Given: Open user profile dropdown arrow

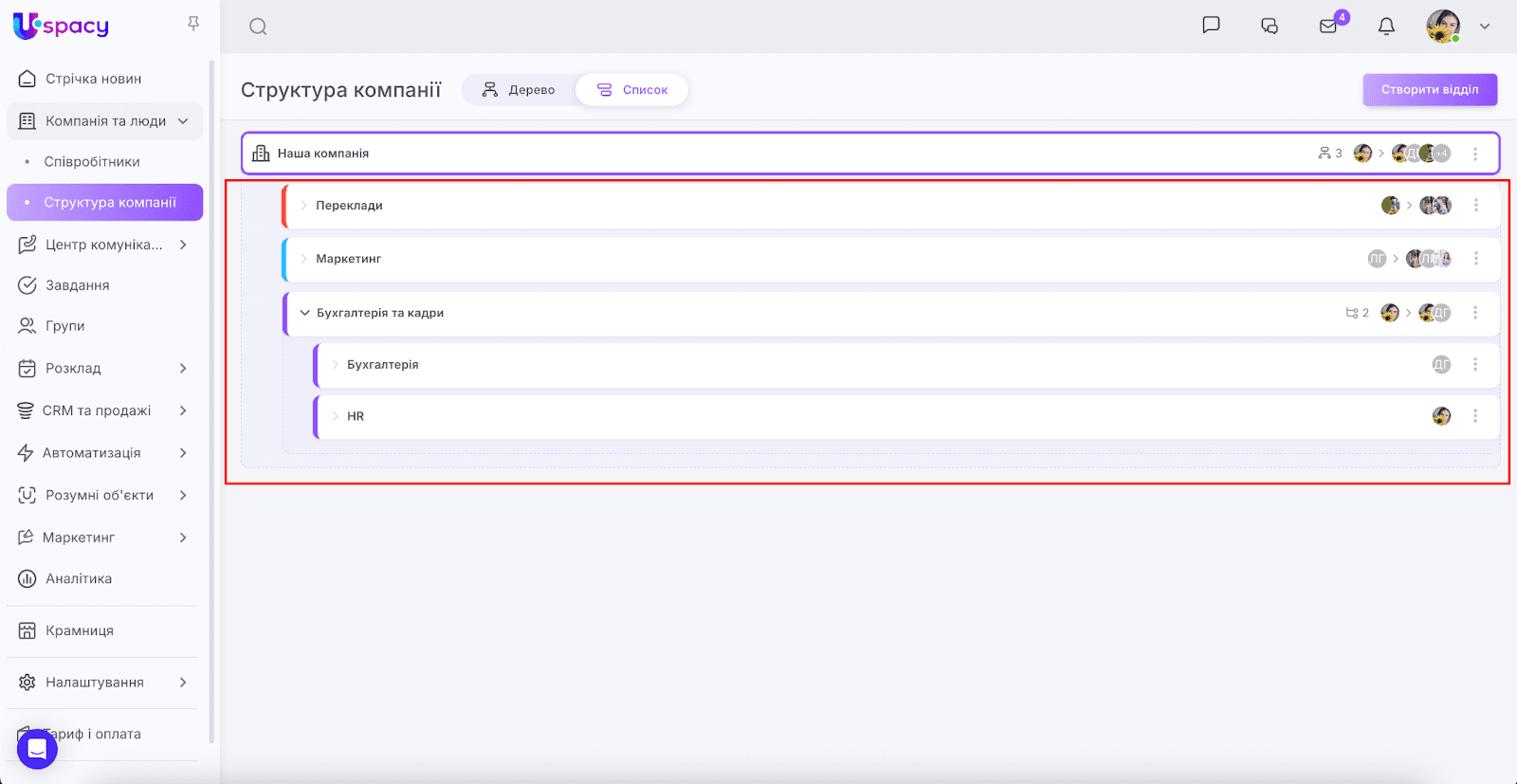Looking at the screenshot, I should (x=1485, y=27).
